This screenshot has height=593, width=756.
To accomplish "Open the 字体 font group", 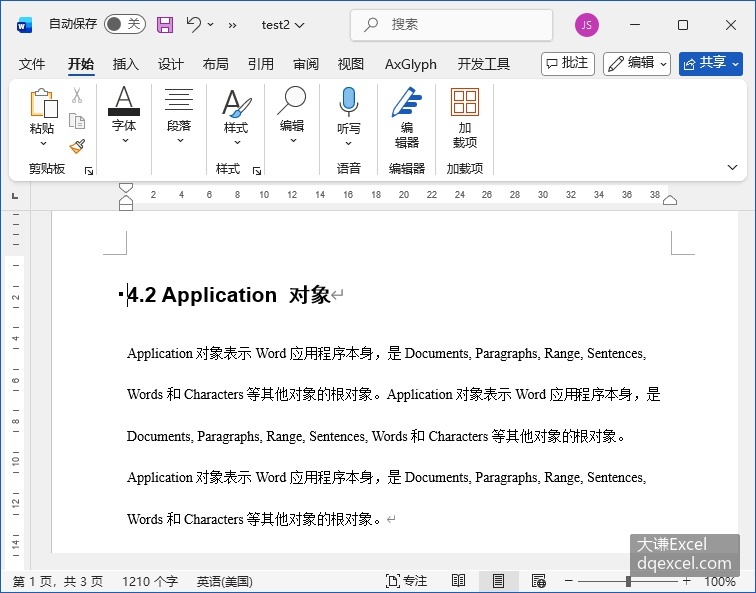I will 124,115.
